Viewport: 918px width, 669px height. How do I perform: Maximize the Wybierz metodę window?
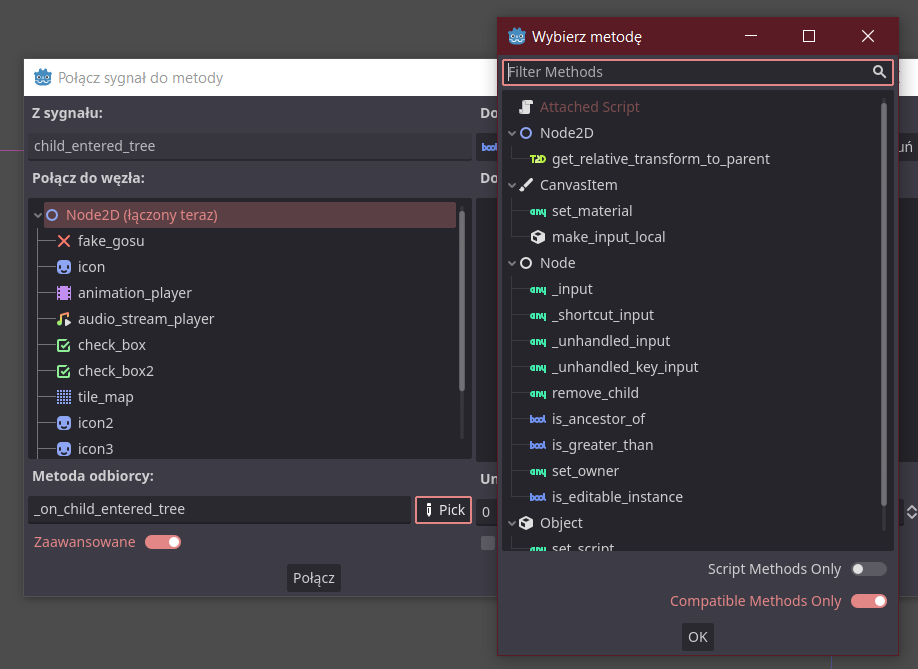809,36
